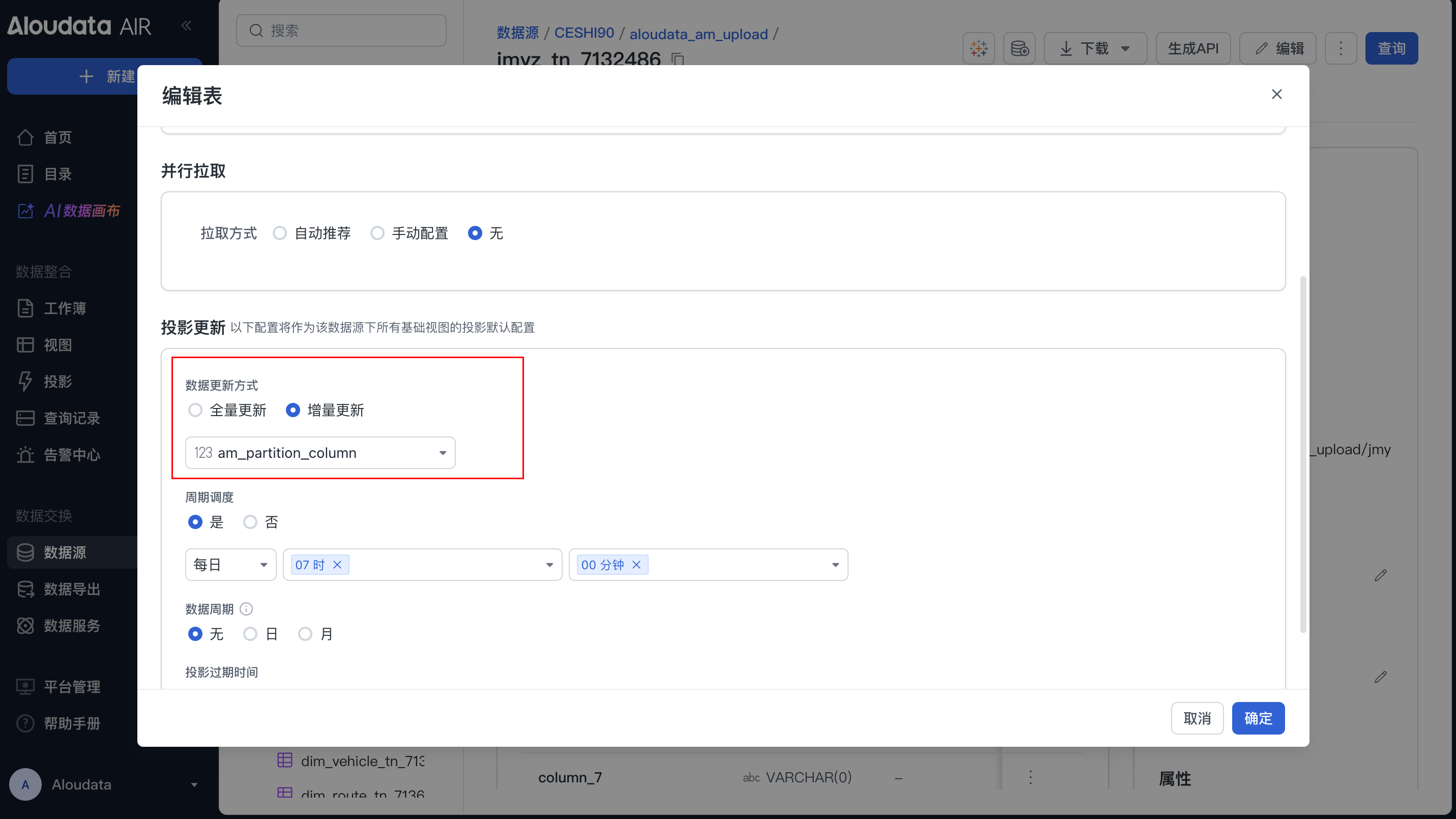Collapse the sidebar with double-chevron icon
Viewport: 1456px width, 819px height.
(x=186, y=25)
